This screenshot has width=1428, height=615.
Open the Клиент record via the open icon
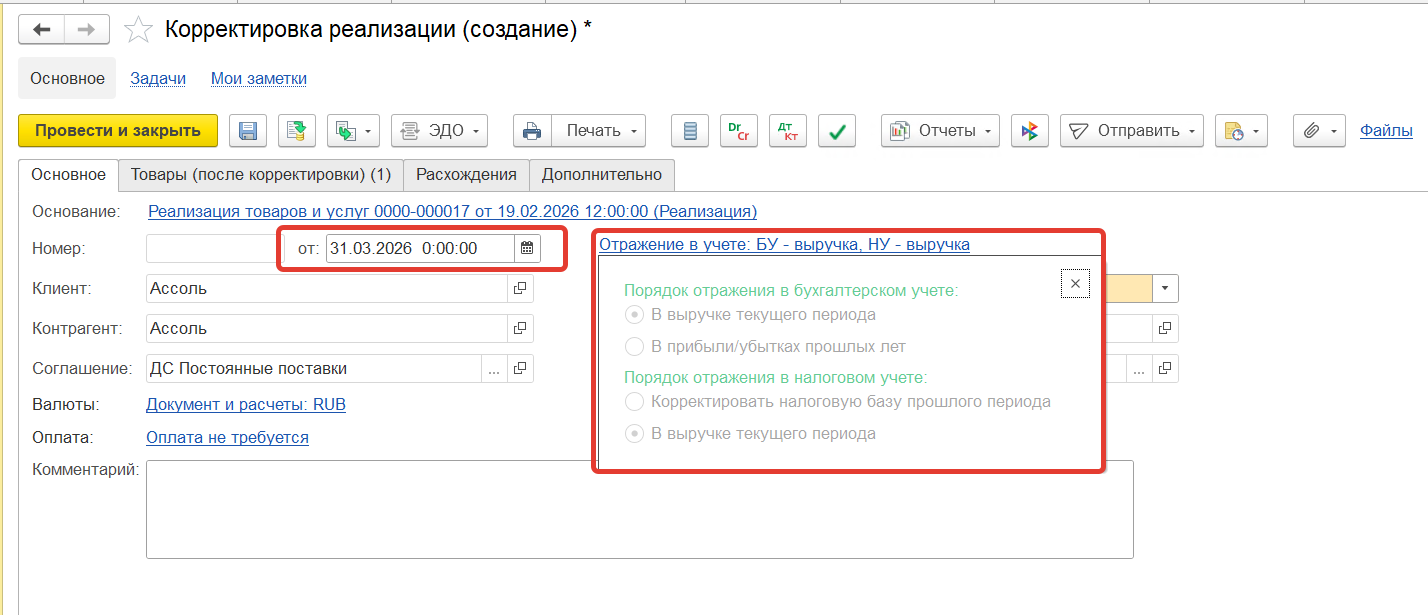pos(521,289)
